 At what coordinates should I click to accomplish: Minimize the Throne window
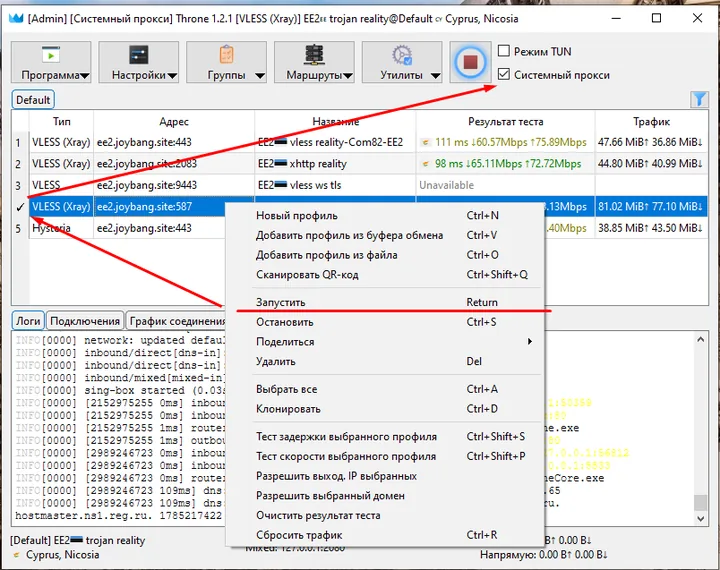coord(616,18)
